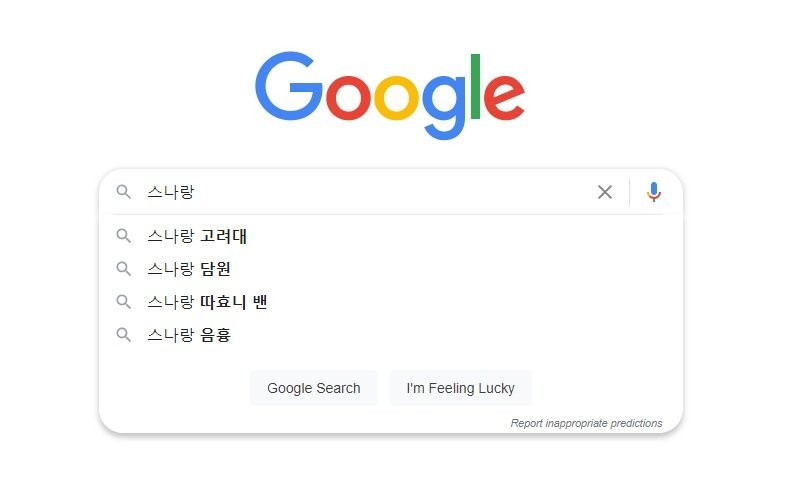
Task: Click the red letter e ending the logo
Action: pos(505,98)
